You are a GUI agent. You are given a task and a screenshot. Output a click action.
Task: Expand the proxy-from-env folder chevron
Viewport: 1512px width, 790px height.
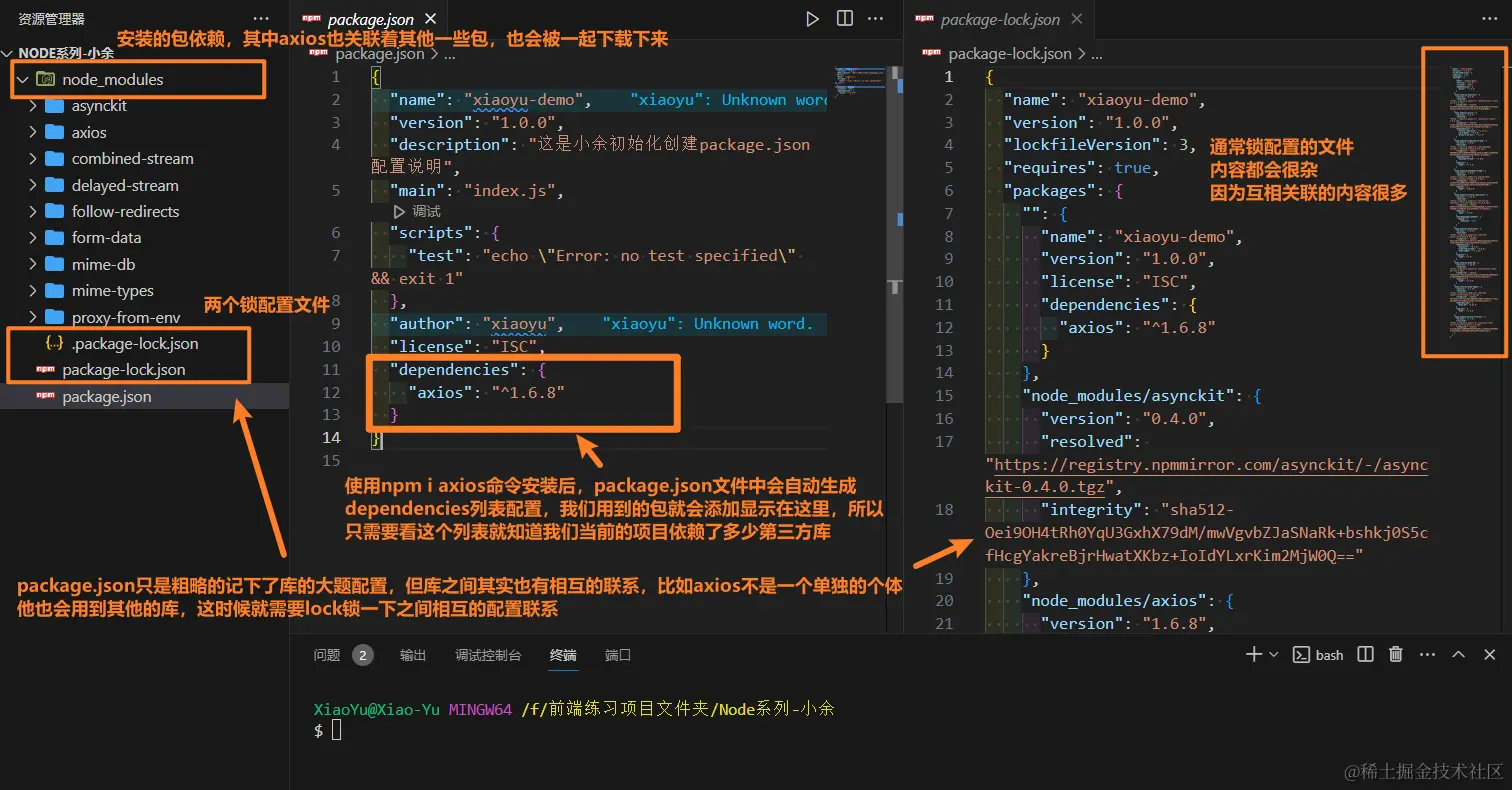pyautogui.click(x=33, y=318)
